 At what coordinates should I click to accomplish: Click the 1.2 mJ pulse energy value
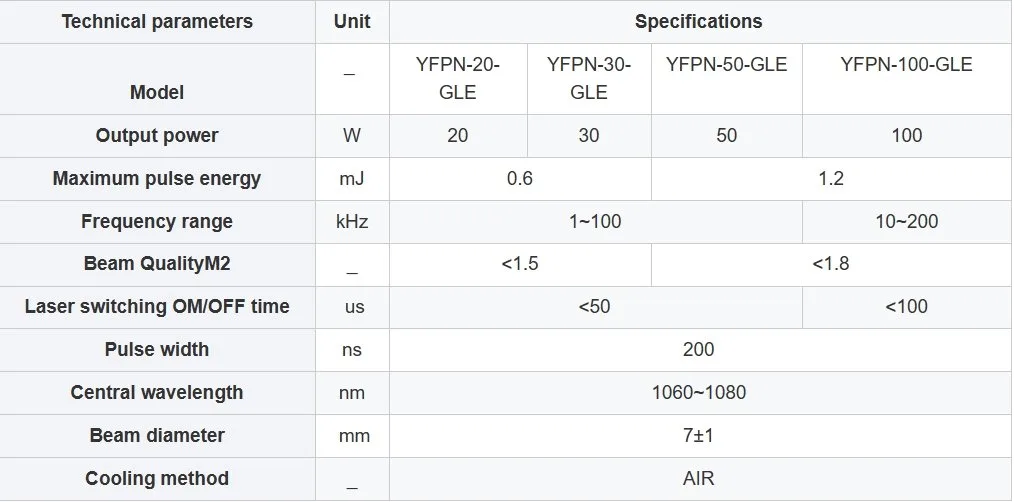(x=831, y=179)
